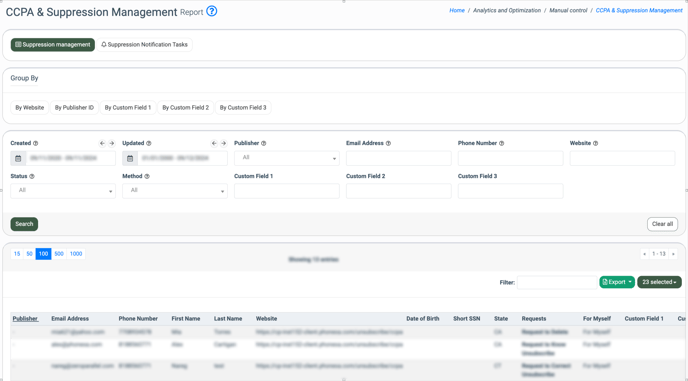Group results By Publisher ID
Image resolution: width=688 pixels, height=381 pixels.
point(74,108)
